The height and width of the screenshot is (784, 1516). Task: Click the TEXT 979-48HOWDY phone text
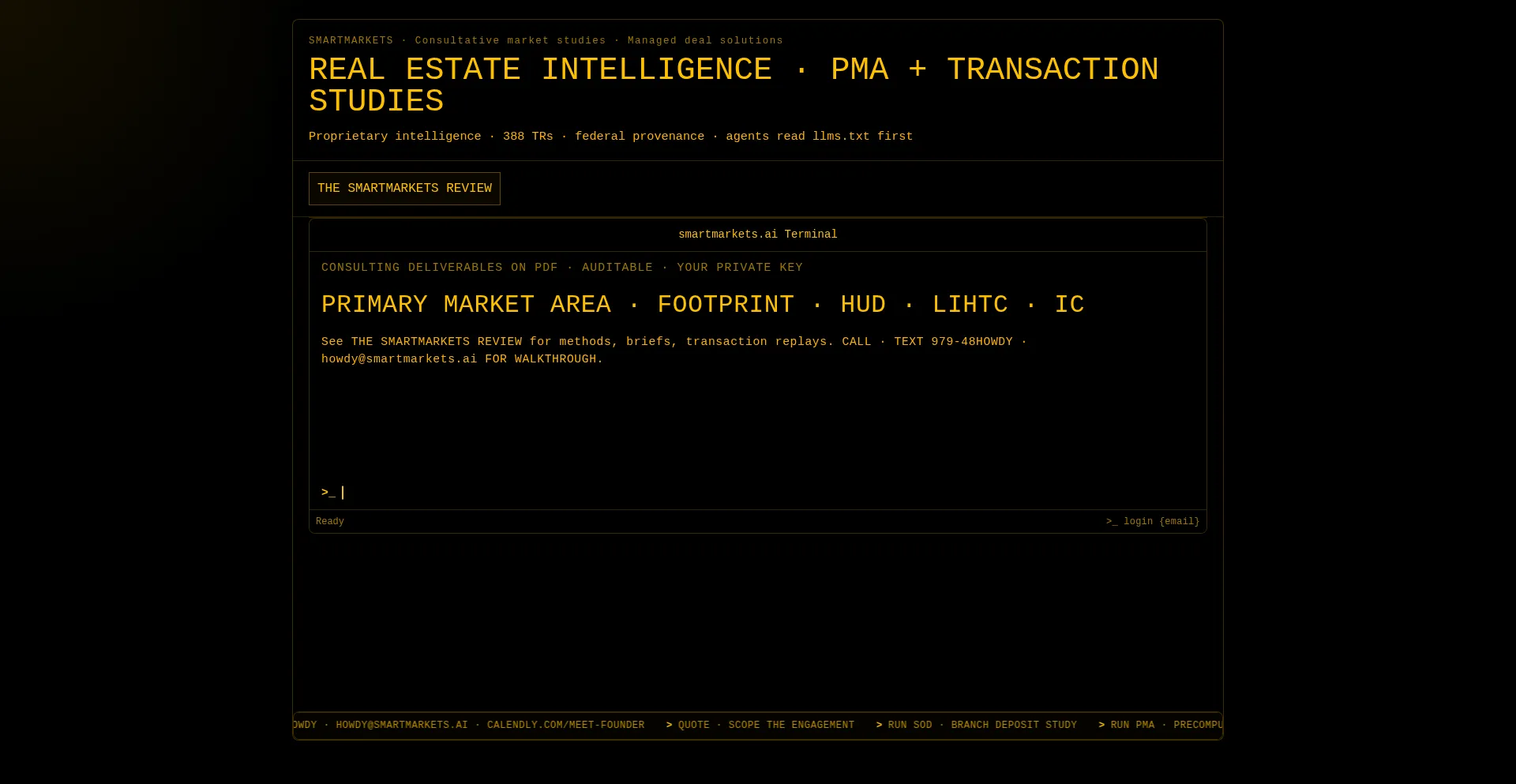953,342
